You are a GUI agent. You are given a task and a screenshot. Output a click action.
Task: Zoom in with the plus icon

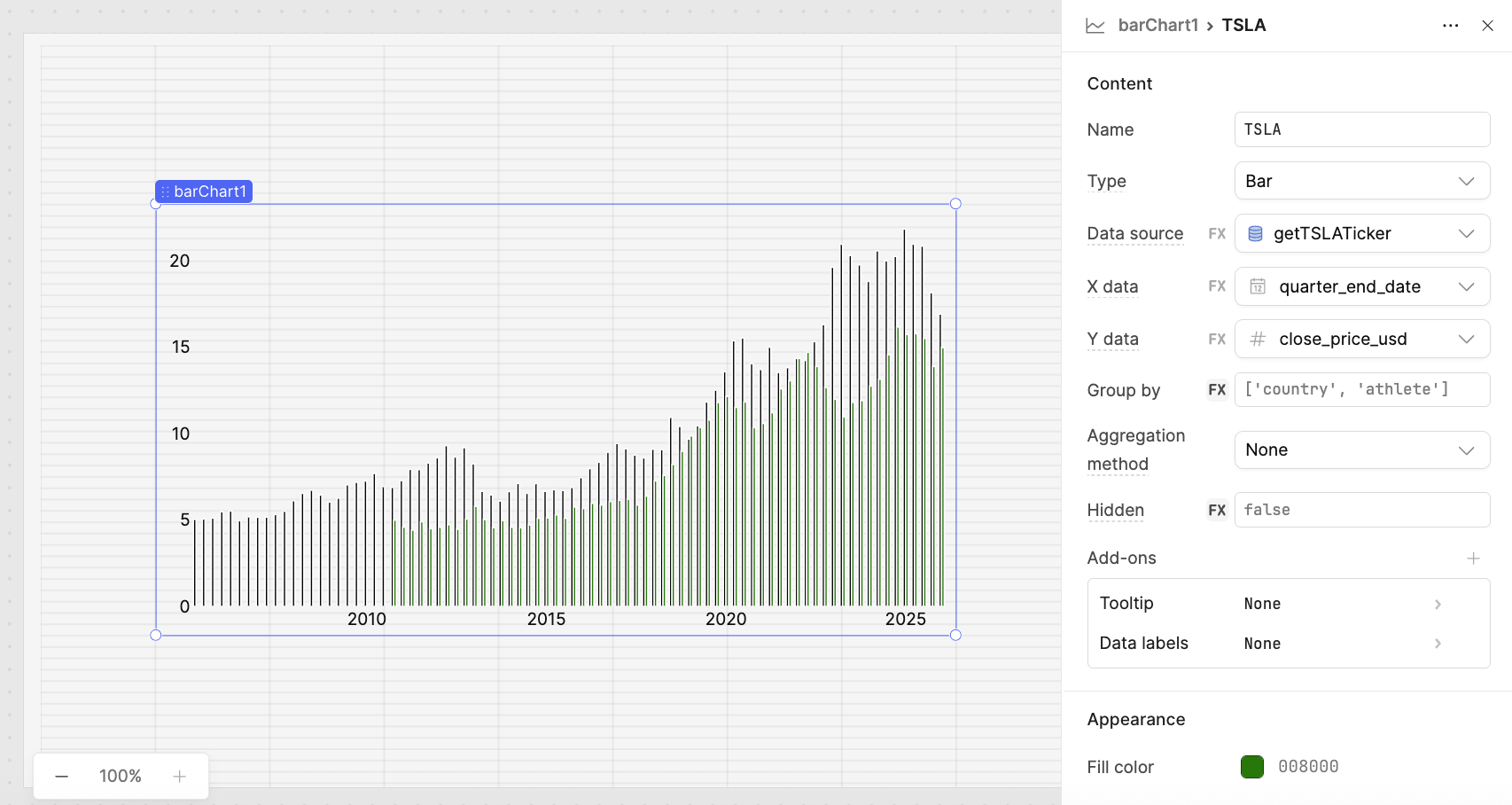pyautogui.click(x=179, y=777)
